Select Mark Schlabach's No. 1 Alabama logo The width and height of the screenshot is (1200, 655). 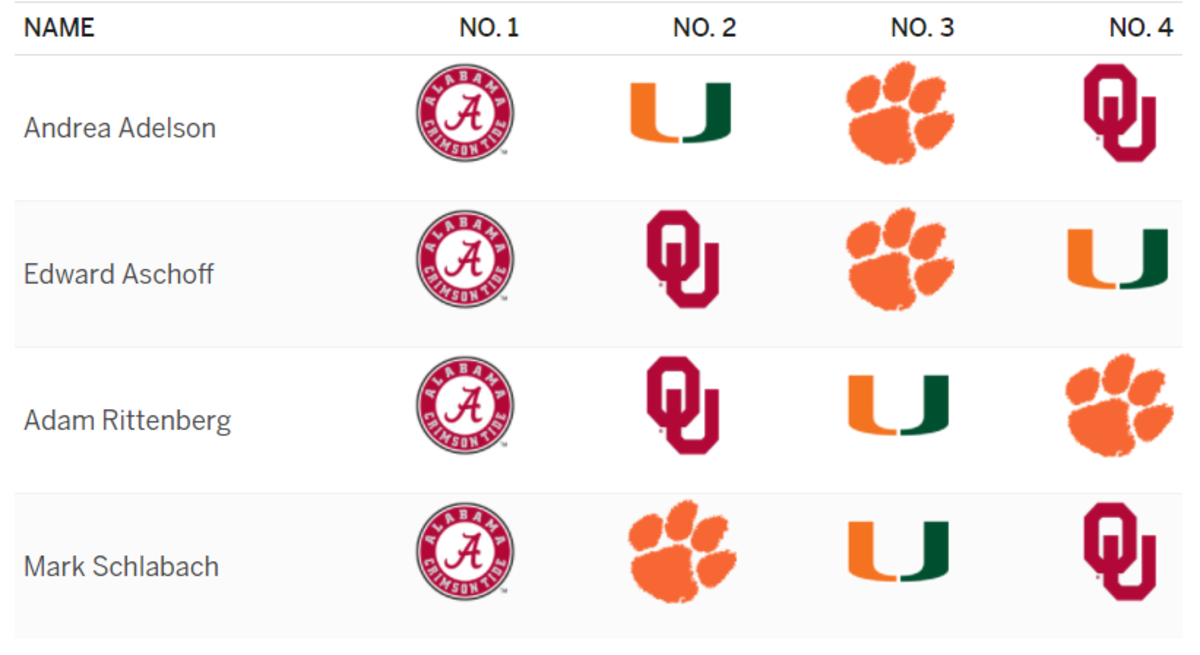tap(465, 552)
